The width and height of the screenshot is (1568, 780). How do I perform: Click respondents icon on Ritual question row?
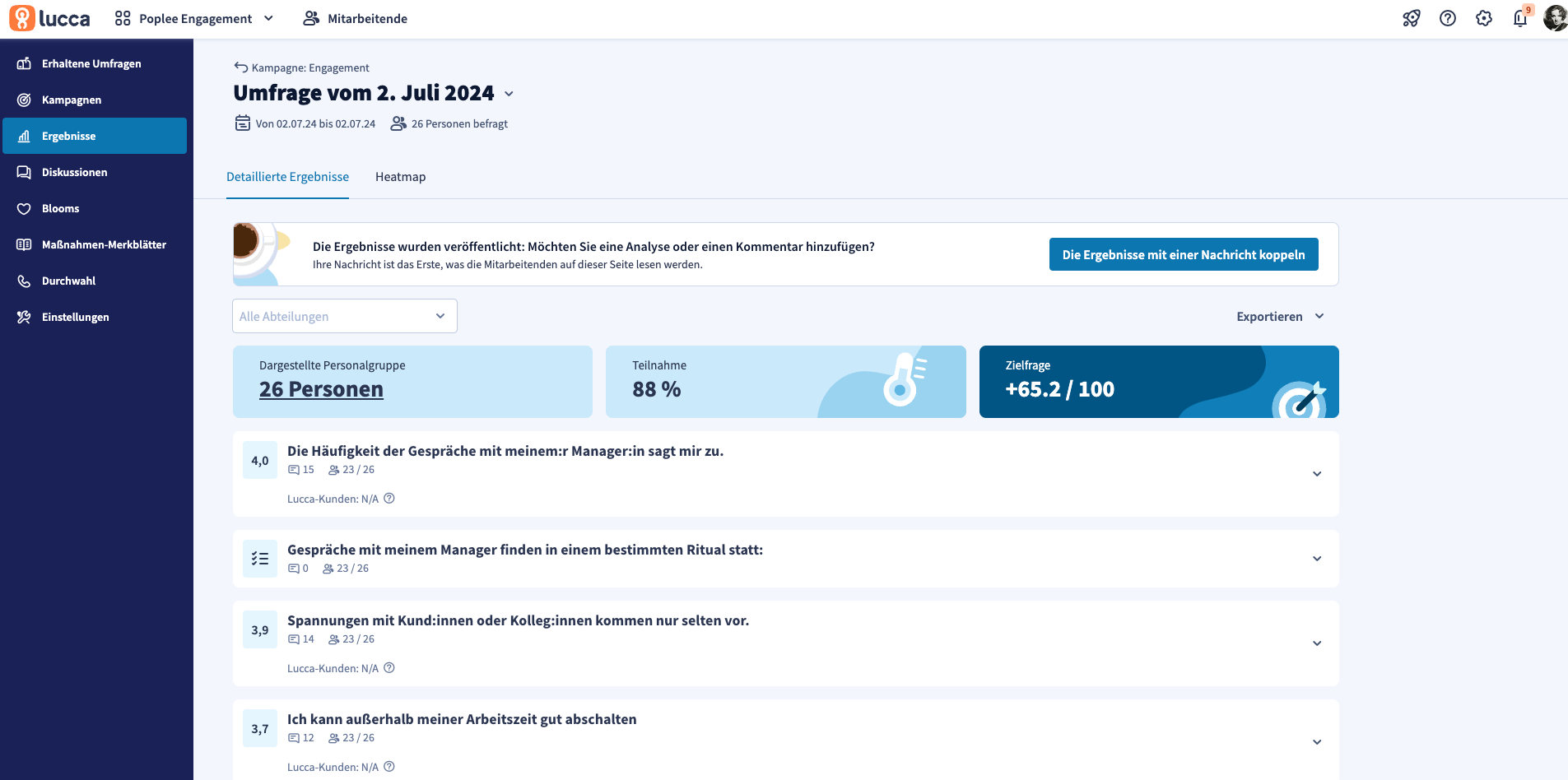(x=328, y=569)
